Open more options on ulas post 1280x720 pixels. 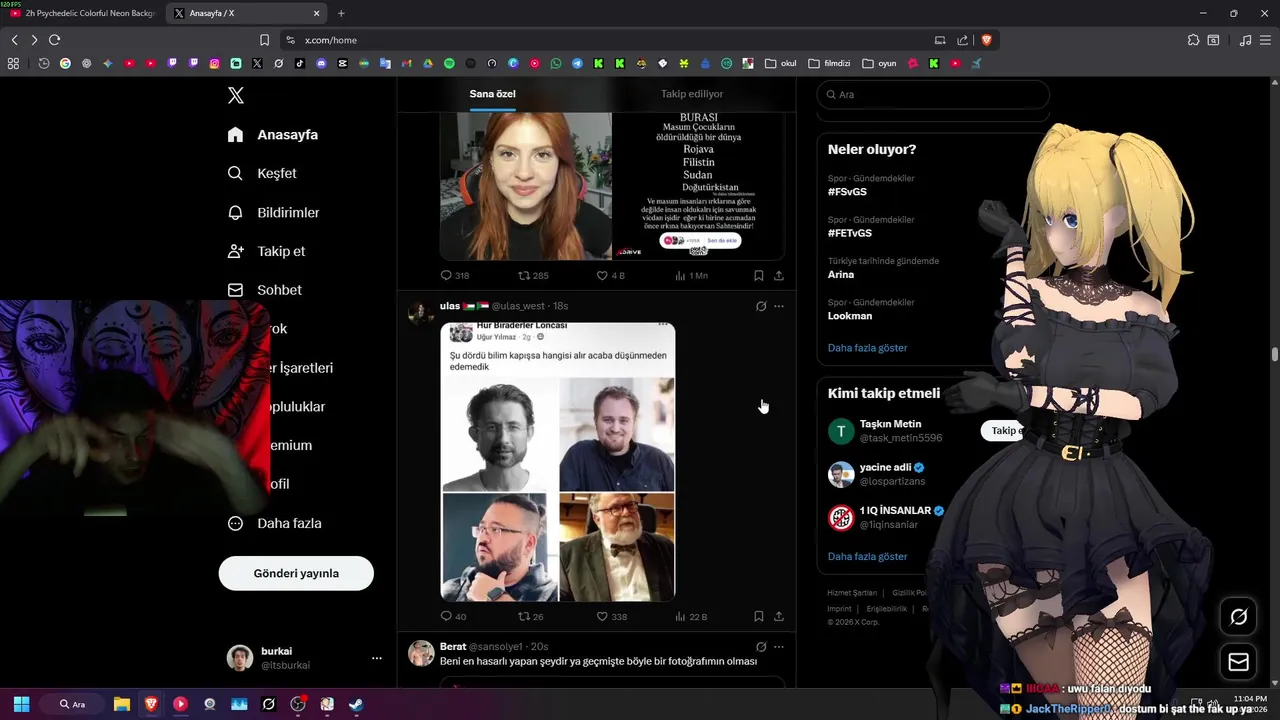(x=779, y=306)
